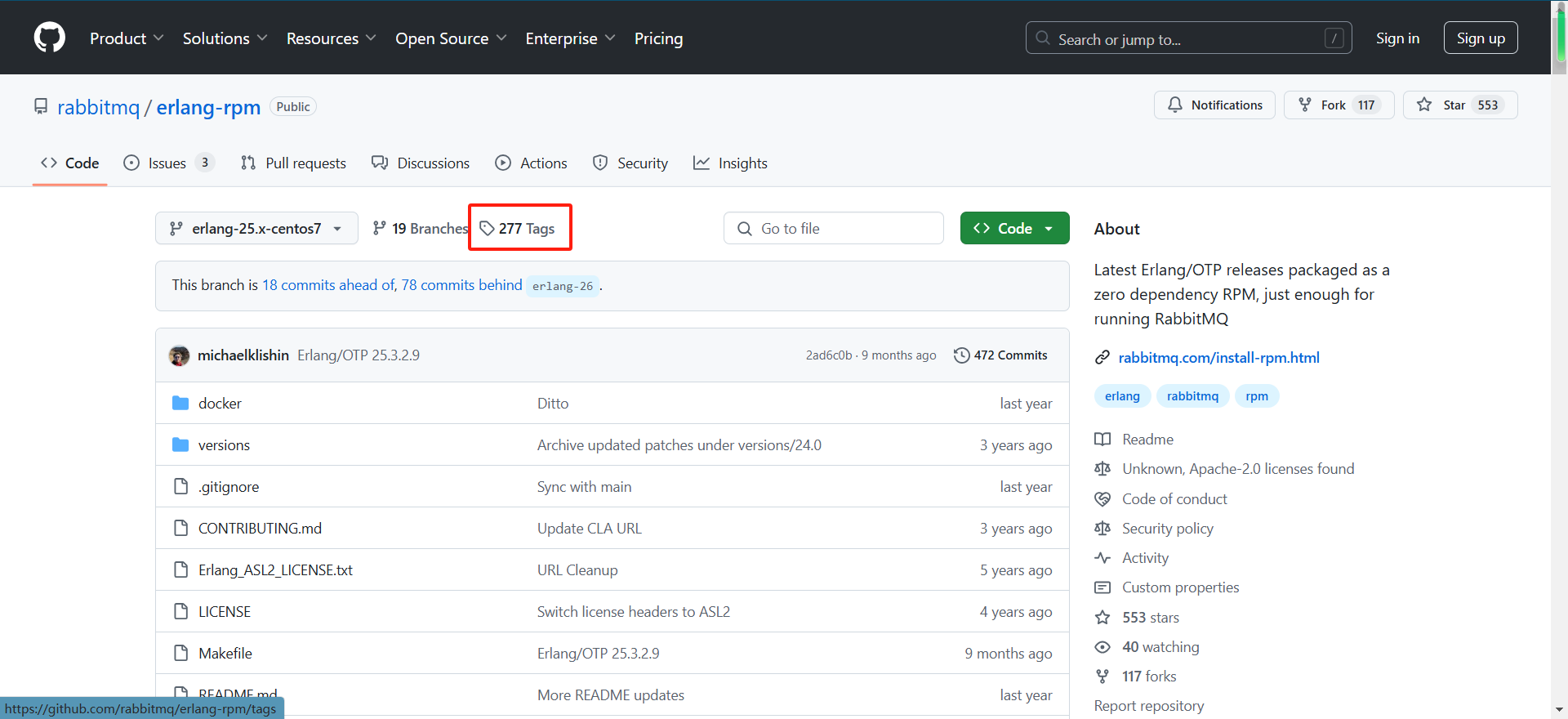
Task: Select the rabbitmq topic tag
Action: coord(1192,396)
